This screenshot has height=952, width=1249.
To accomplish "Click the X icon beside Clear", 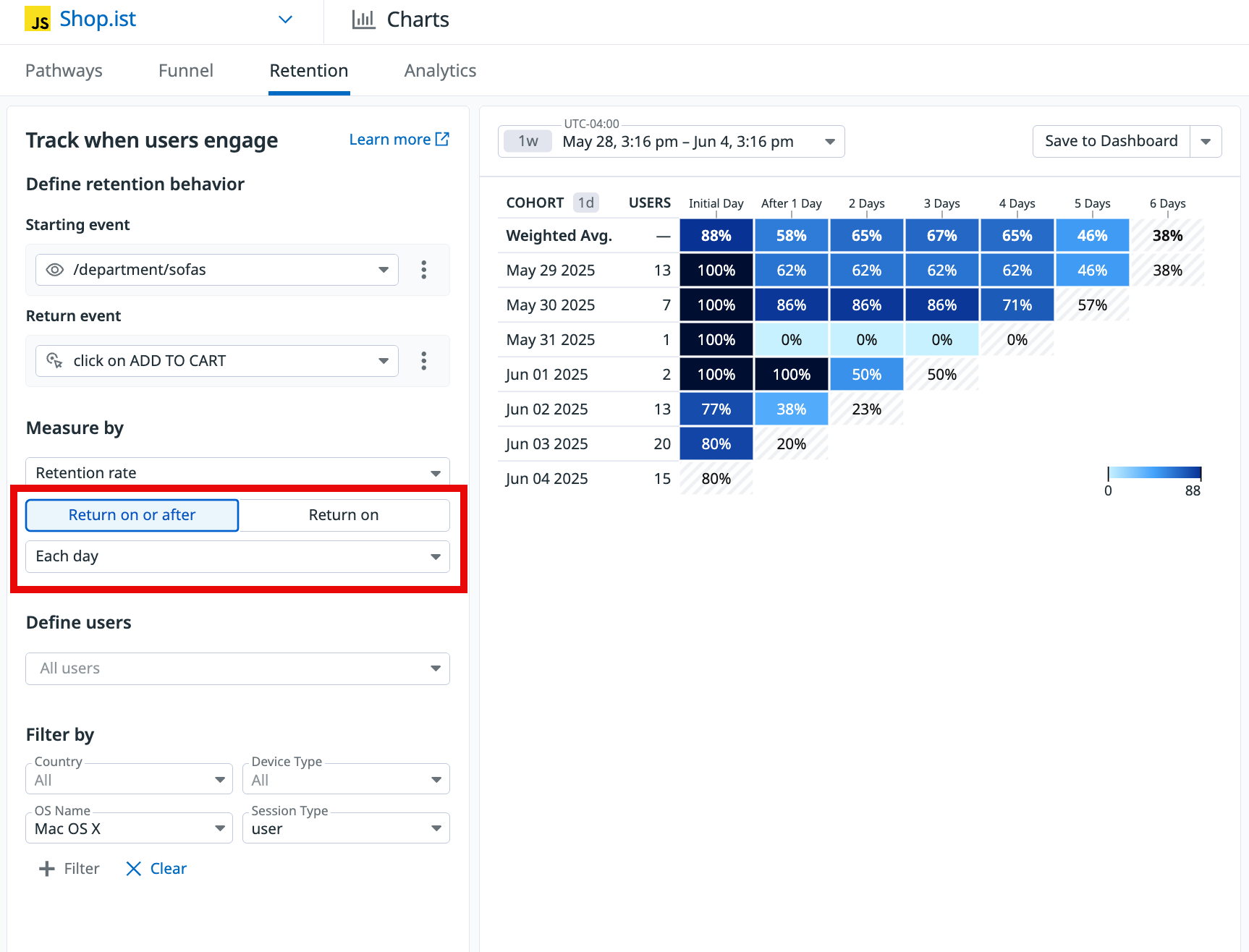I will point(133,869).
